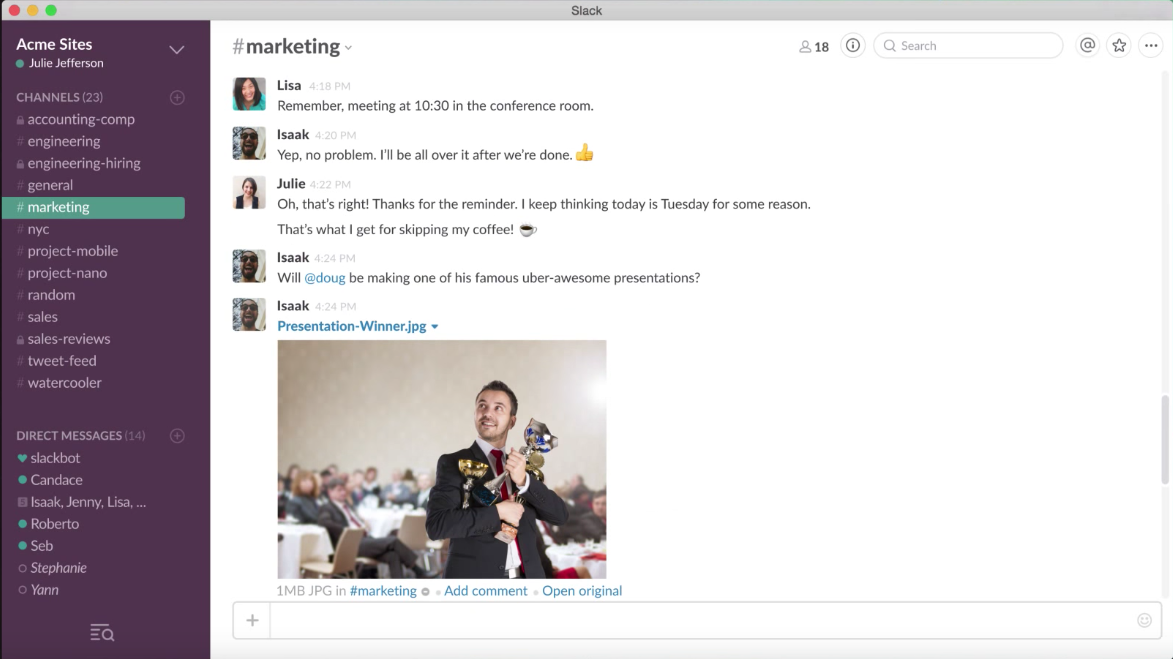Switch to the engineering channel
1173x659 pixels.
click(64, 141)
